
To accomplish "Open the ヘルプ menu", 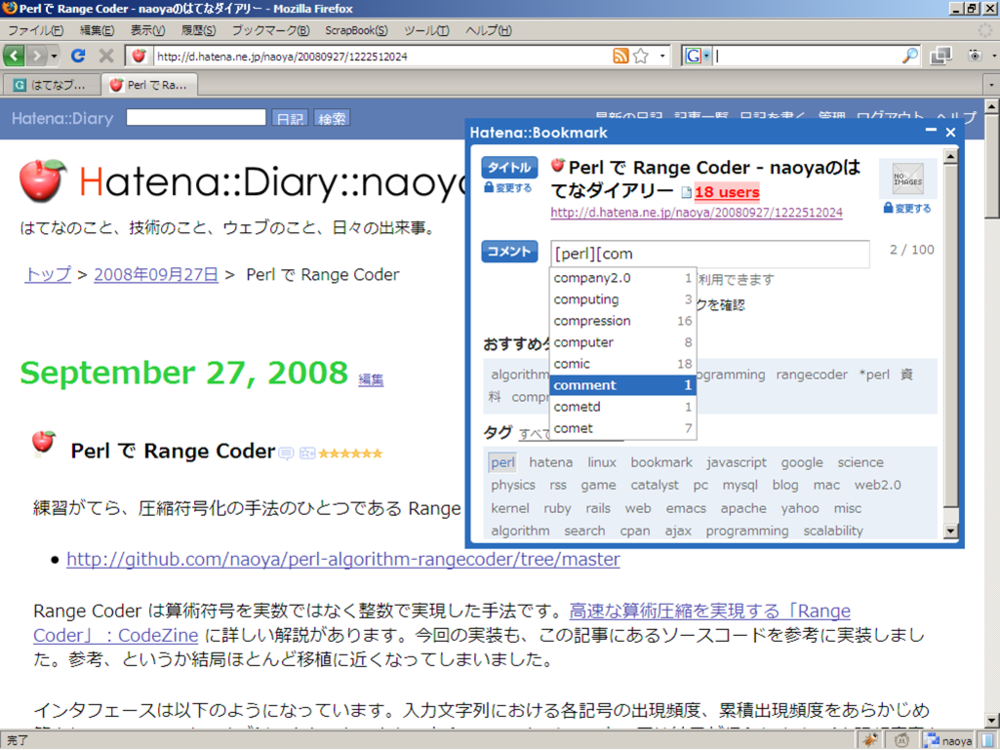I will coord(488,31).
